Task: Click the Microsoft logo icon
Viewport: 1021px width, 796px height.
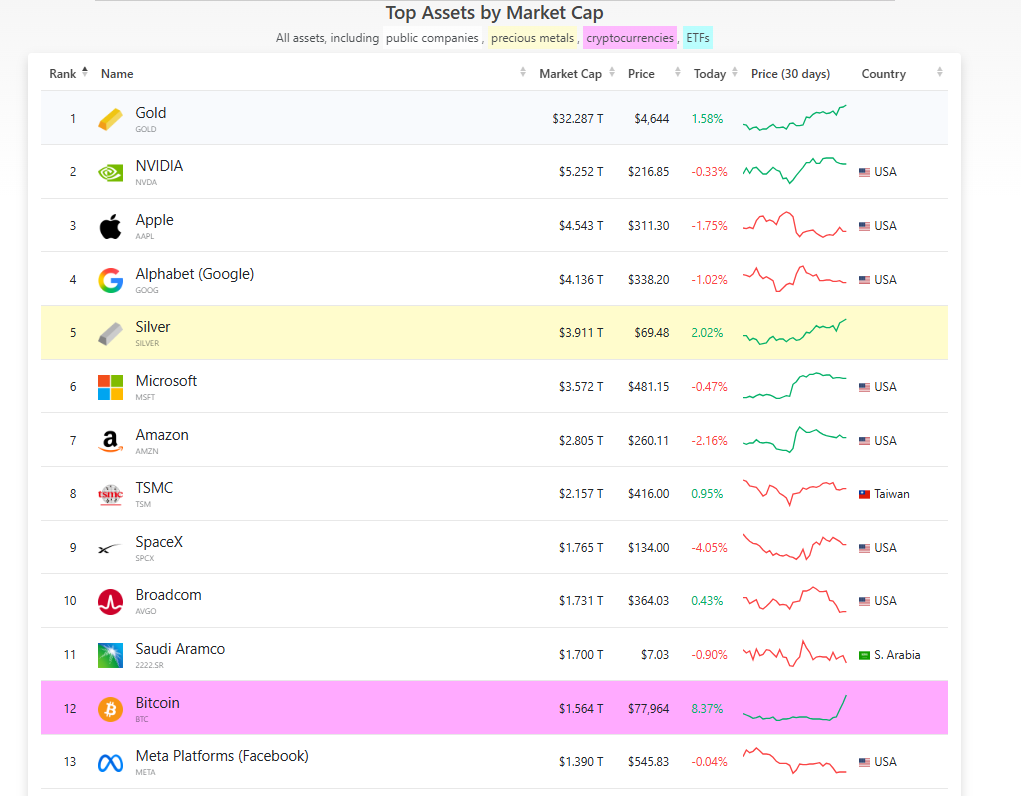Action: pos(110,387)
